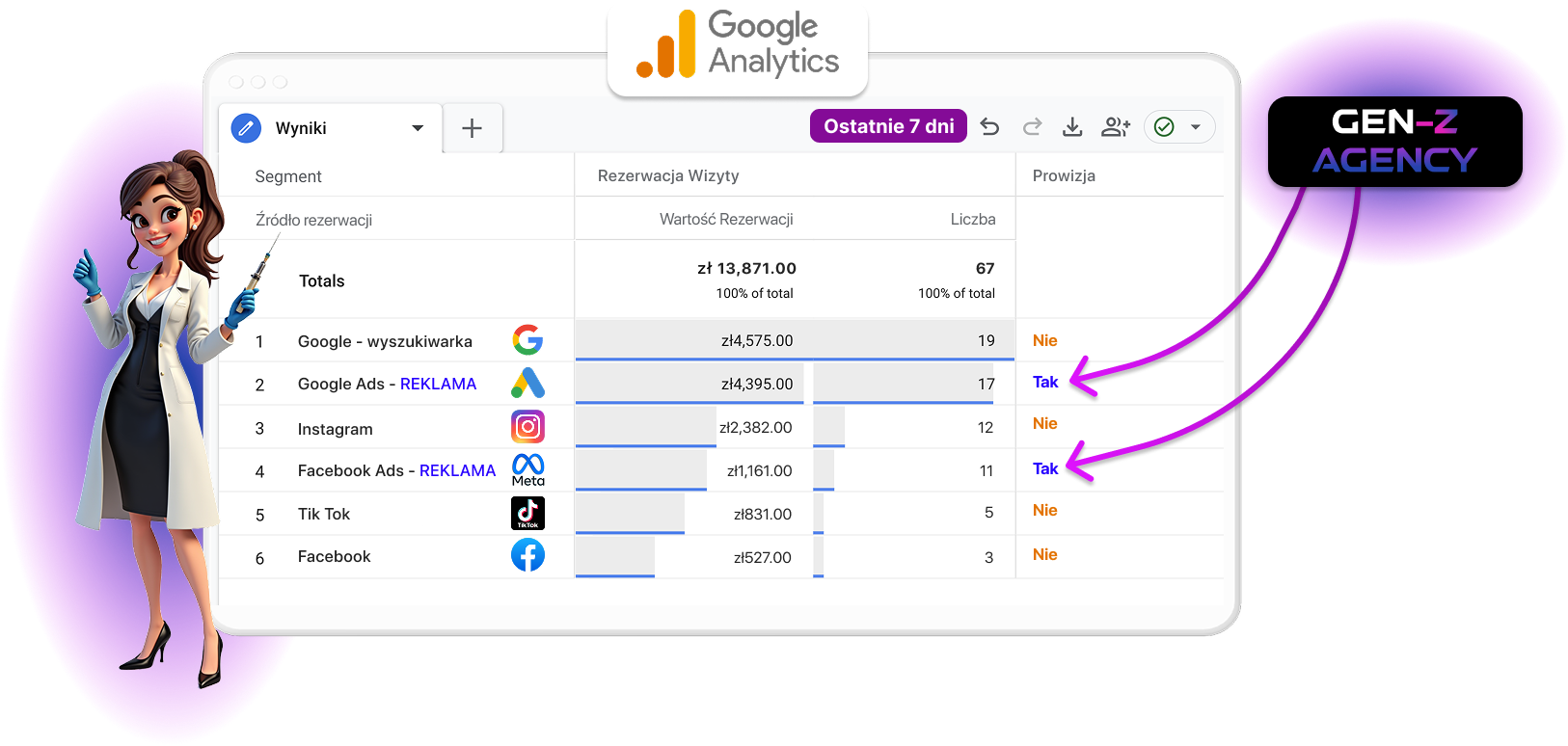The image size is (1568, 746).
Task: Expand the status dropdown caret
Action: coord(1196,127)
